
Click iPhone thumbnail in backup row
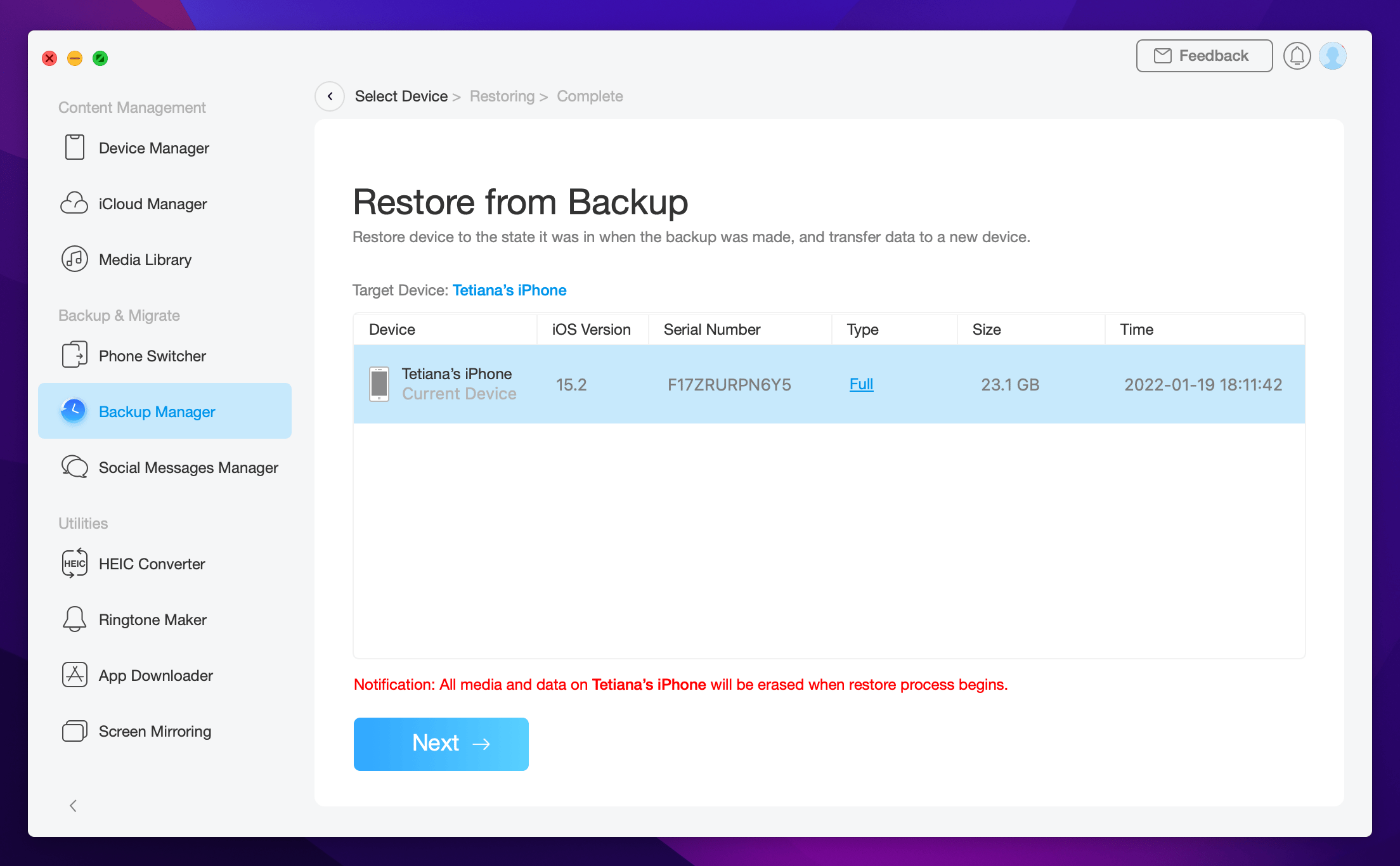point(379,384)
